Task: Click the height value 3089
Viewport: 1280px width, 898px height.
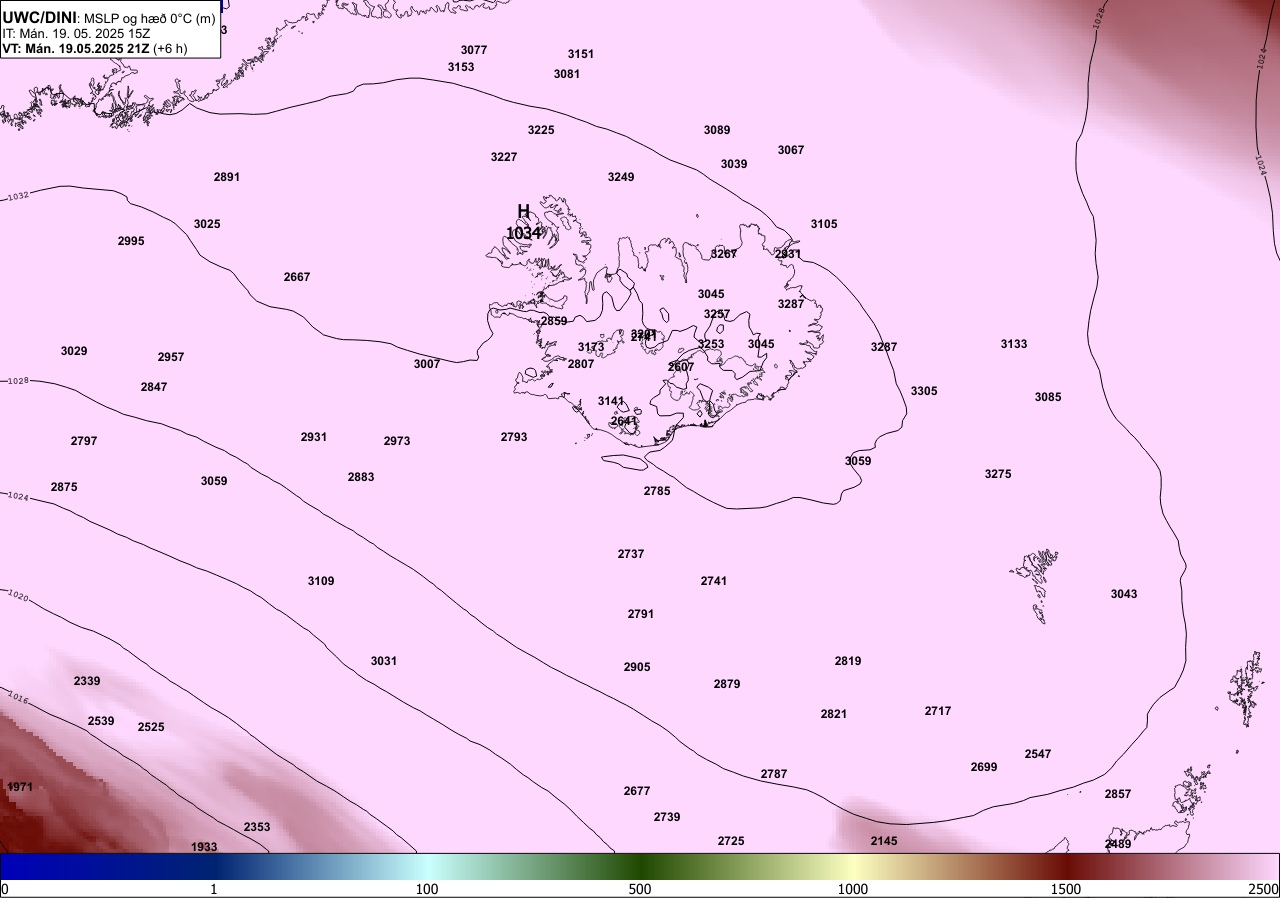Action: click(717, 130)
